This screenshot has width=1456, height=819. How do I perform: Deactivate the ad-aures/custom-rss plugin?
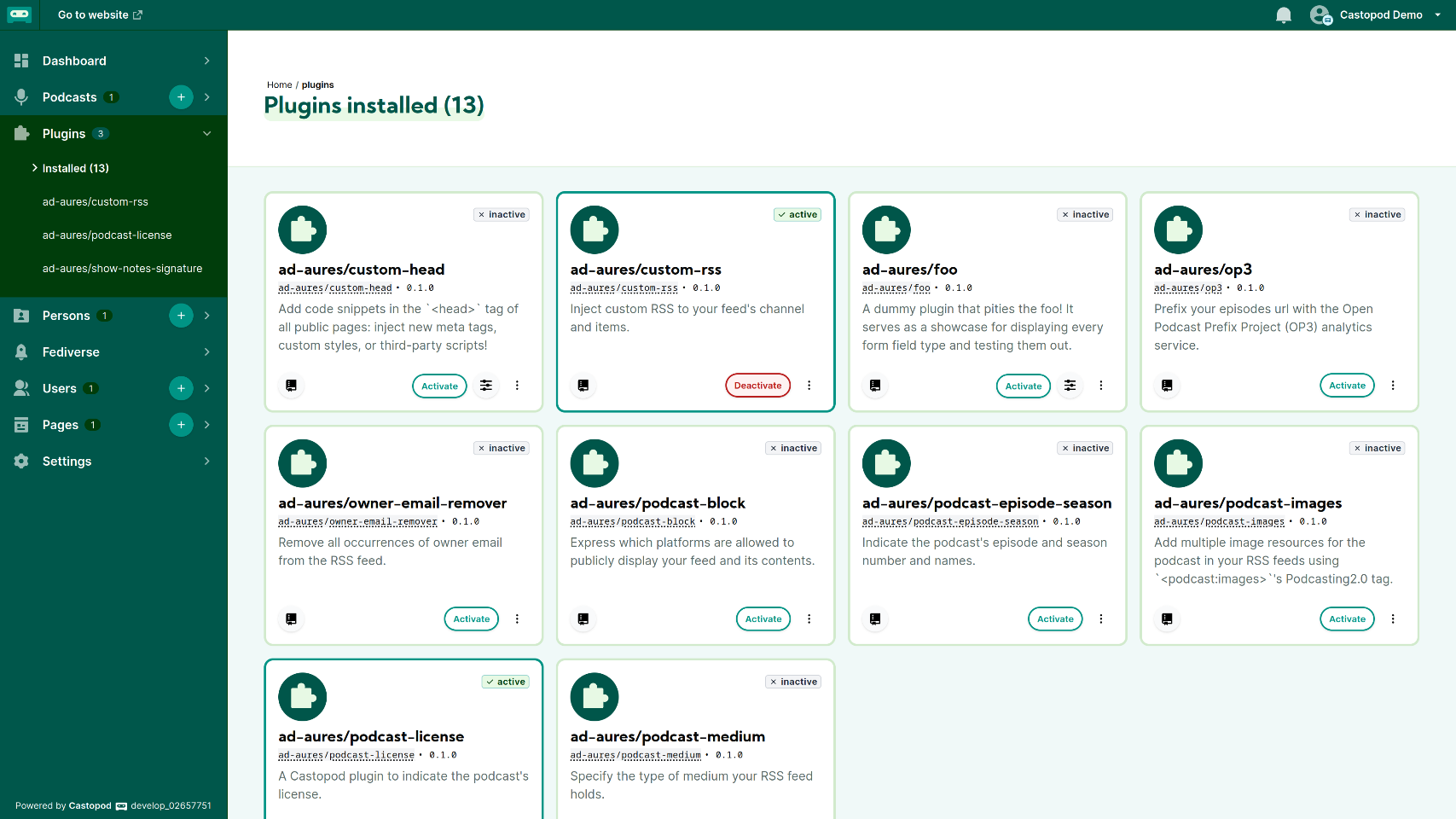coord(757,385)
